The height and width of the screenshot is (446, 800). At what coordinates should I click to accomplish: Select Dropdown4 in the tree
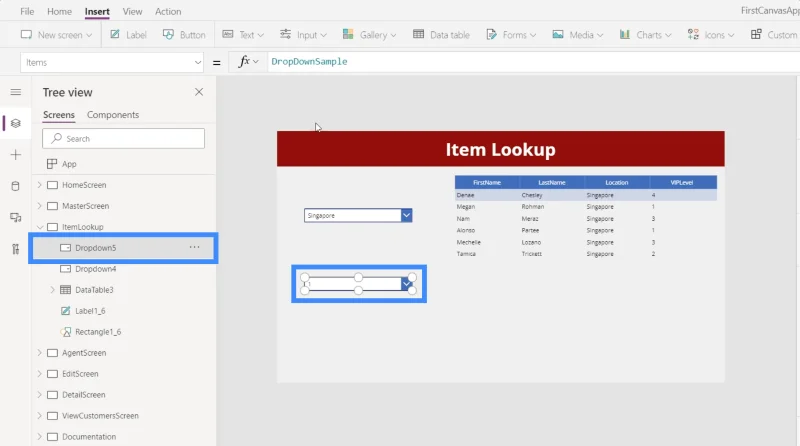(95, 268)
